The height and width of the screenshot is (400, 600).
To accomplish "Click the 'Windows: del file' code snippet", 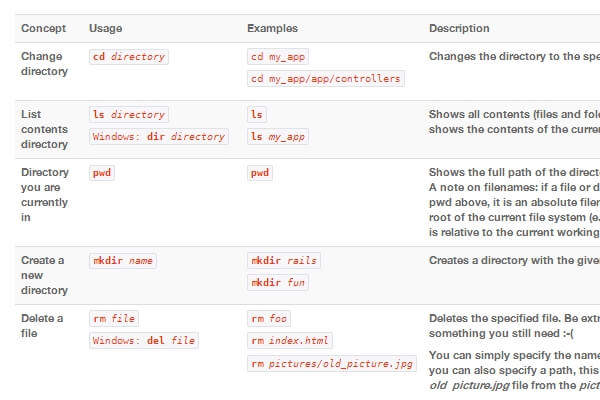I will [x=143, y=341].
